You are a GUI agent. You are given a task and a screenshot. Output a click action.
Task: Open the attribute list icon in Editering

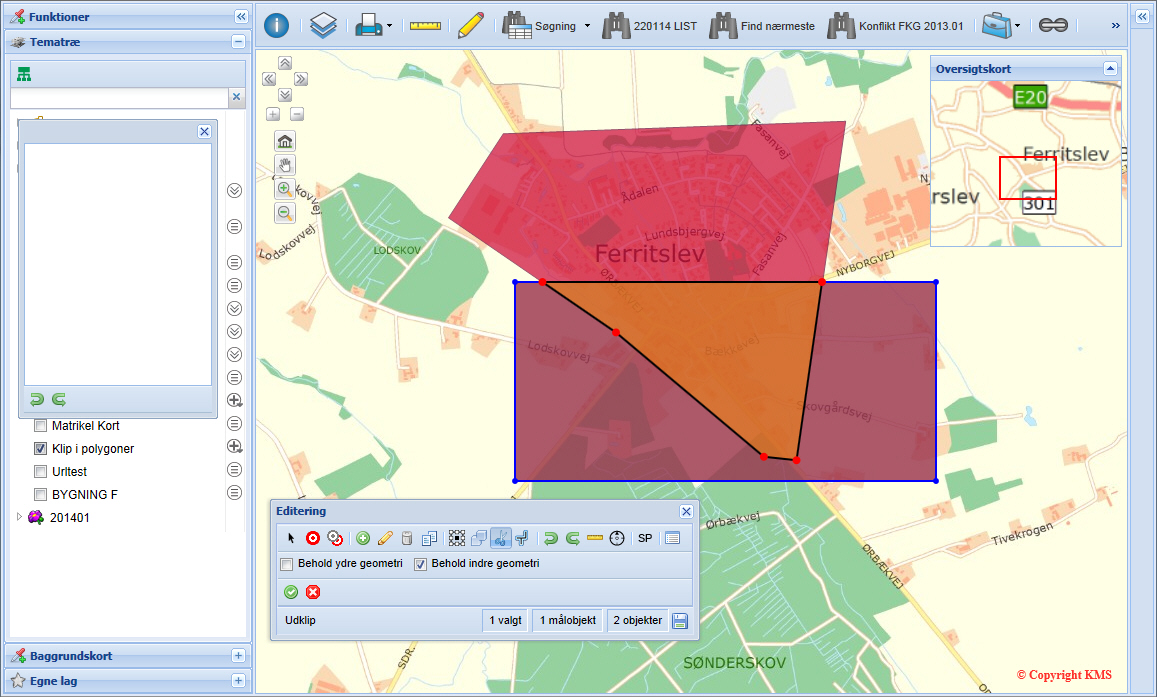pos(672,538)
